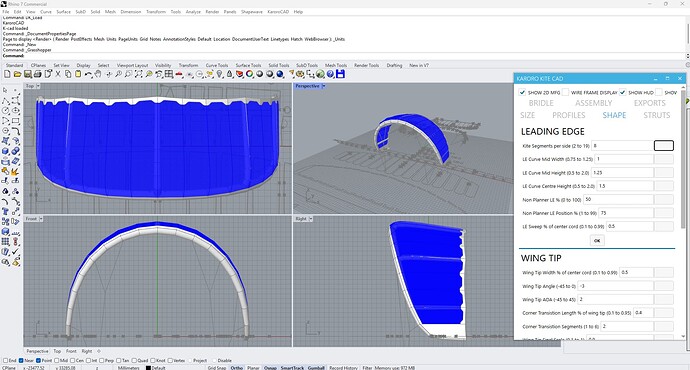690x370 pixels.
Task: Click the blue floppy disk icon at toolbar end
Action: tap(340, 74)
